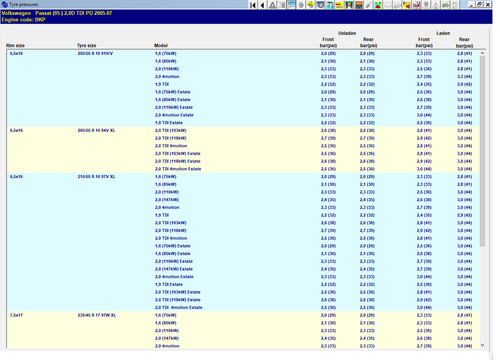Select tyre size 215/55 R 16 97V XL
The height and width of the screenshot is (360, 500).
coord(96,177)
